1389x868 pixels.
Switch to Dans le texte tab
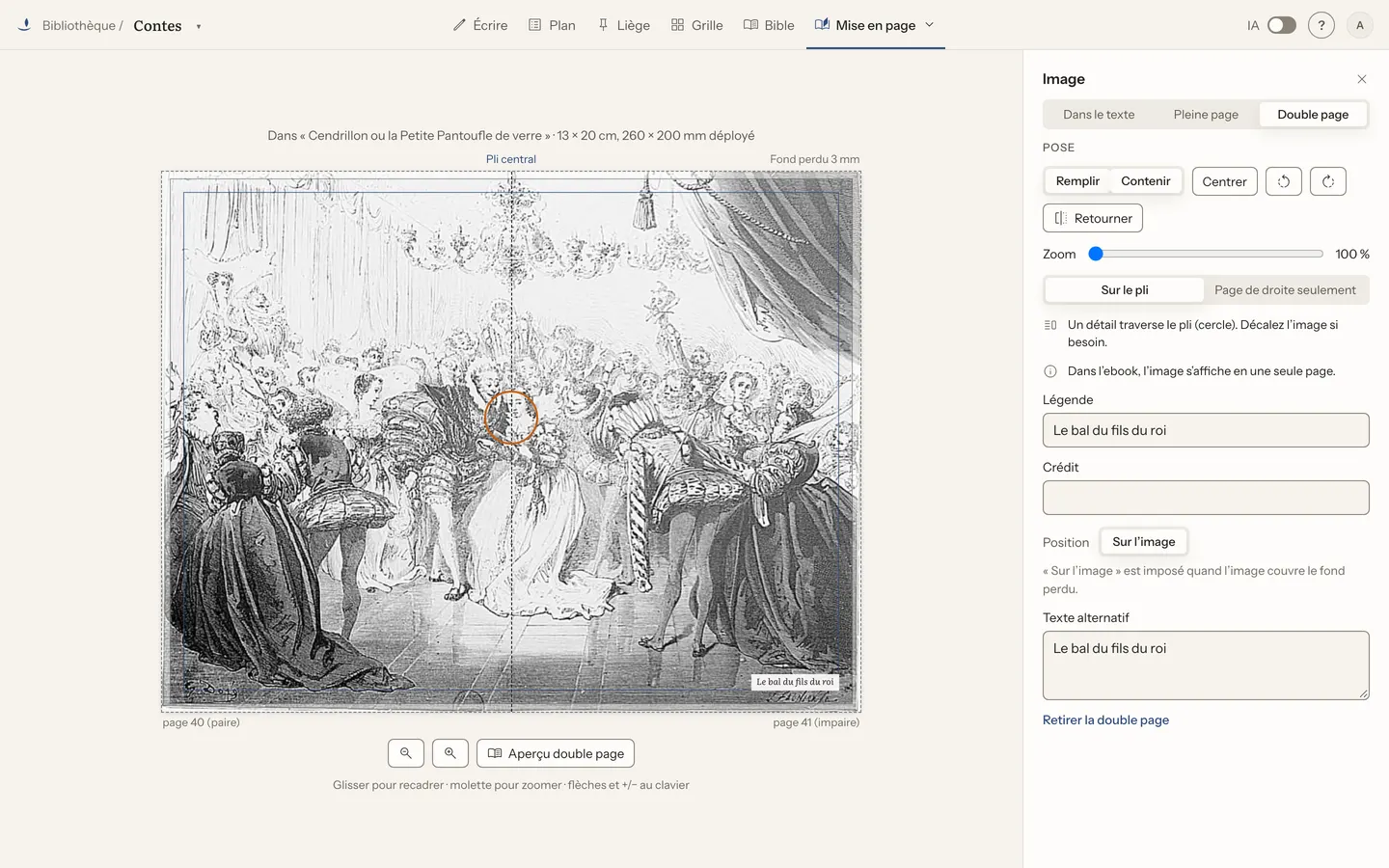[1099, 114]
